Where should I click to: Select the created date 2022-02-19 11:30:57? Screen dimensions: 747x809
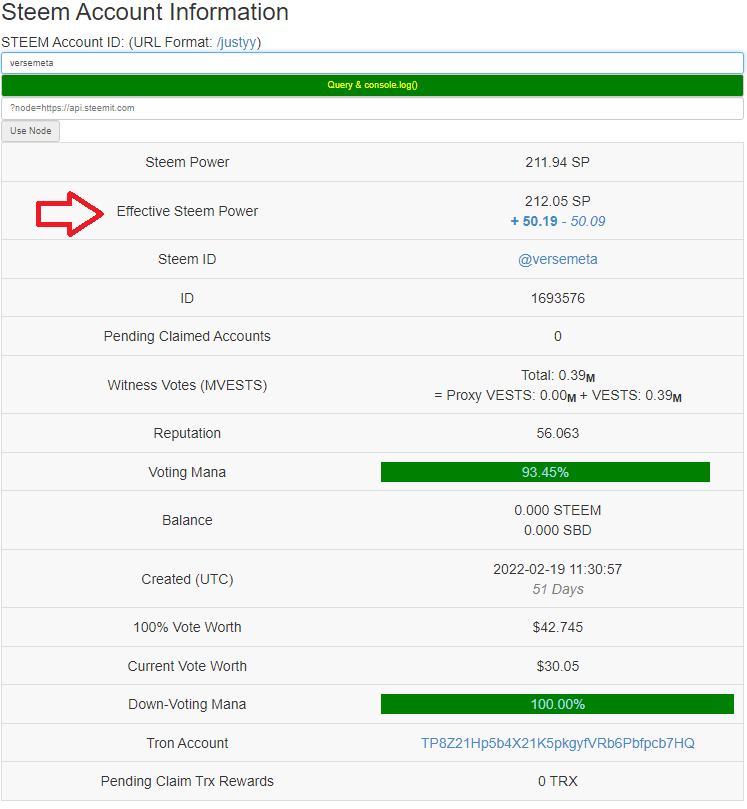pyautogui.click(x=558, y=570)
